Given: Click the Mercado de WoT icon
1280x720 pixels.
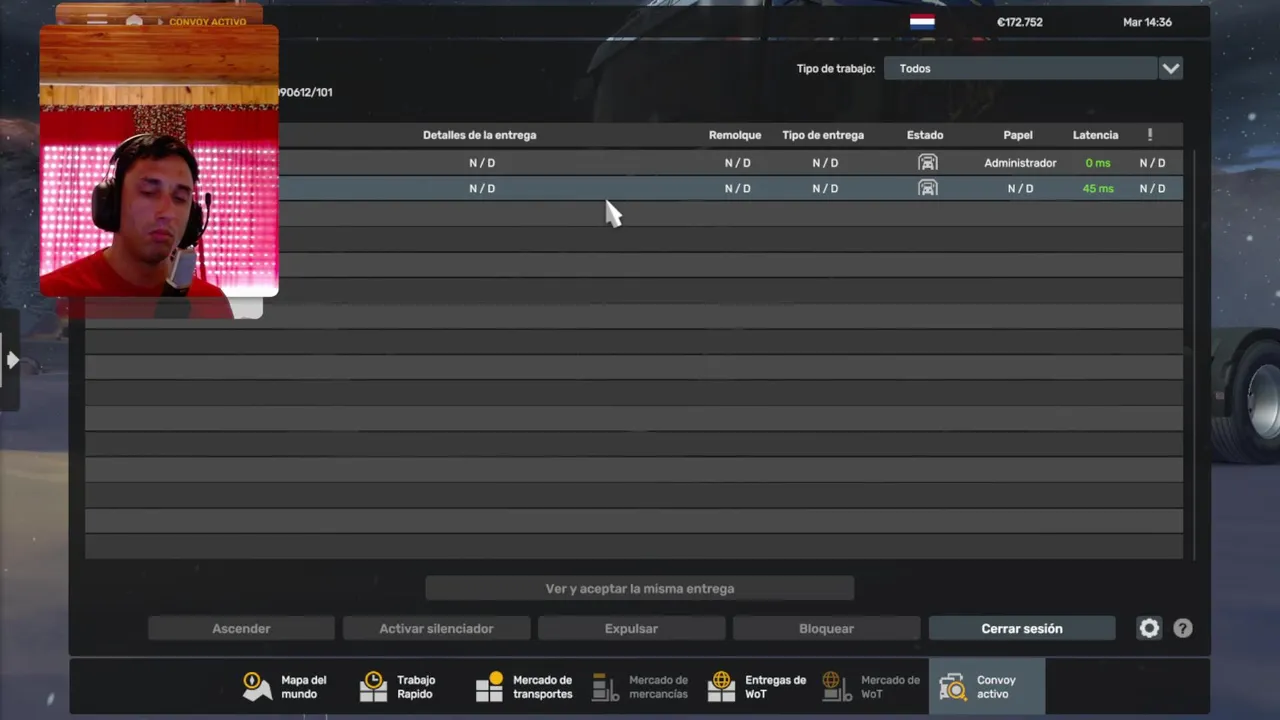Looking at the screenshot, I should (x=837, y=686).
